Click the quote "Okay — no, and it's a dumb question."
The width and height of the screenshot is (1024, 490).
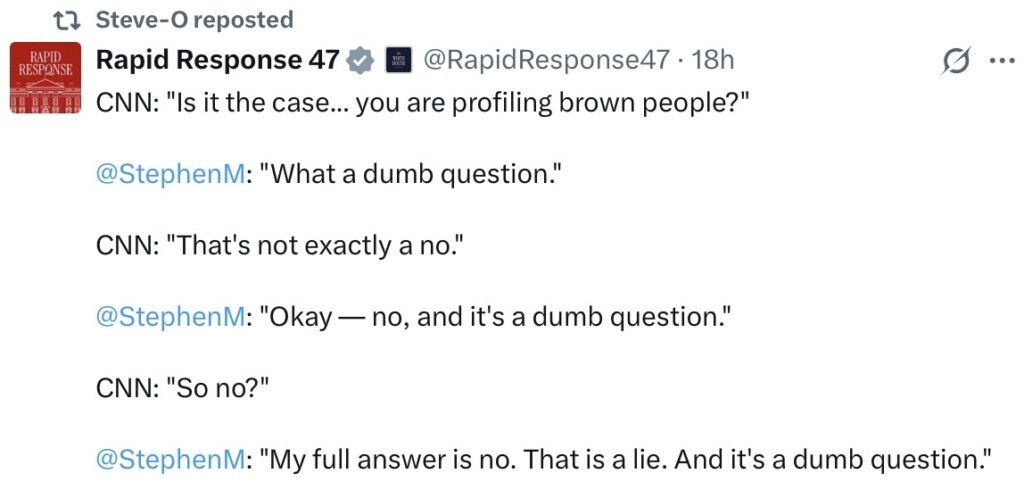tap(497, 317)
